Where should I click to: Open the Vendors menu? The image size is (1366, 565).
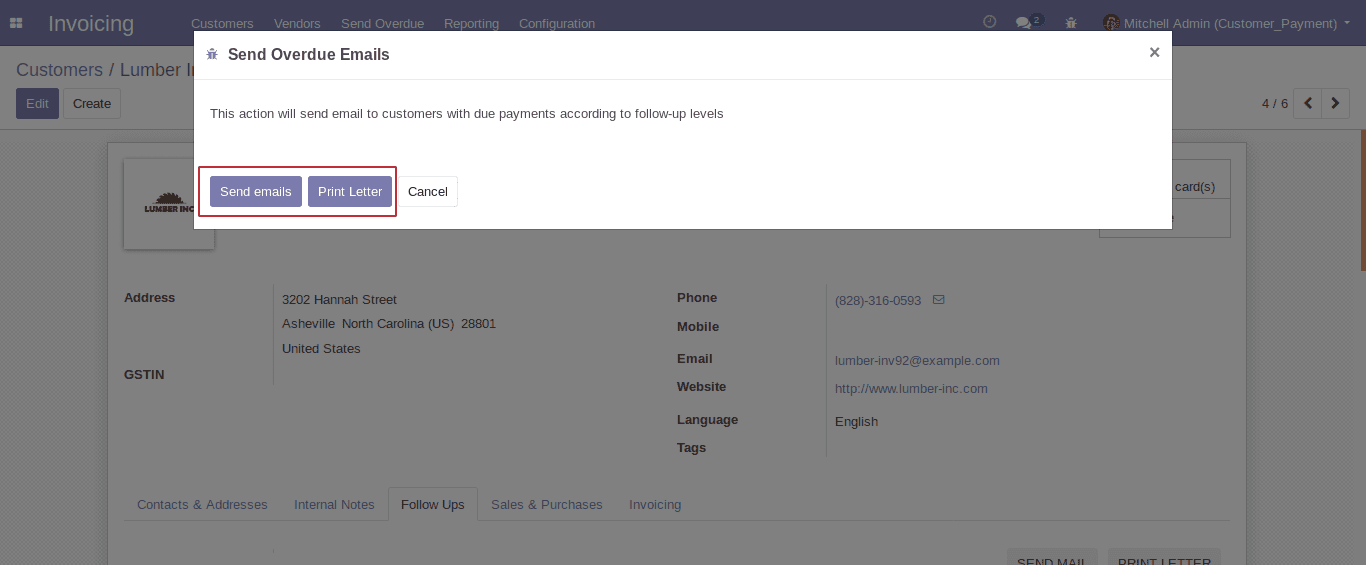(x=297, y=23)
